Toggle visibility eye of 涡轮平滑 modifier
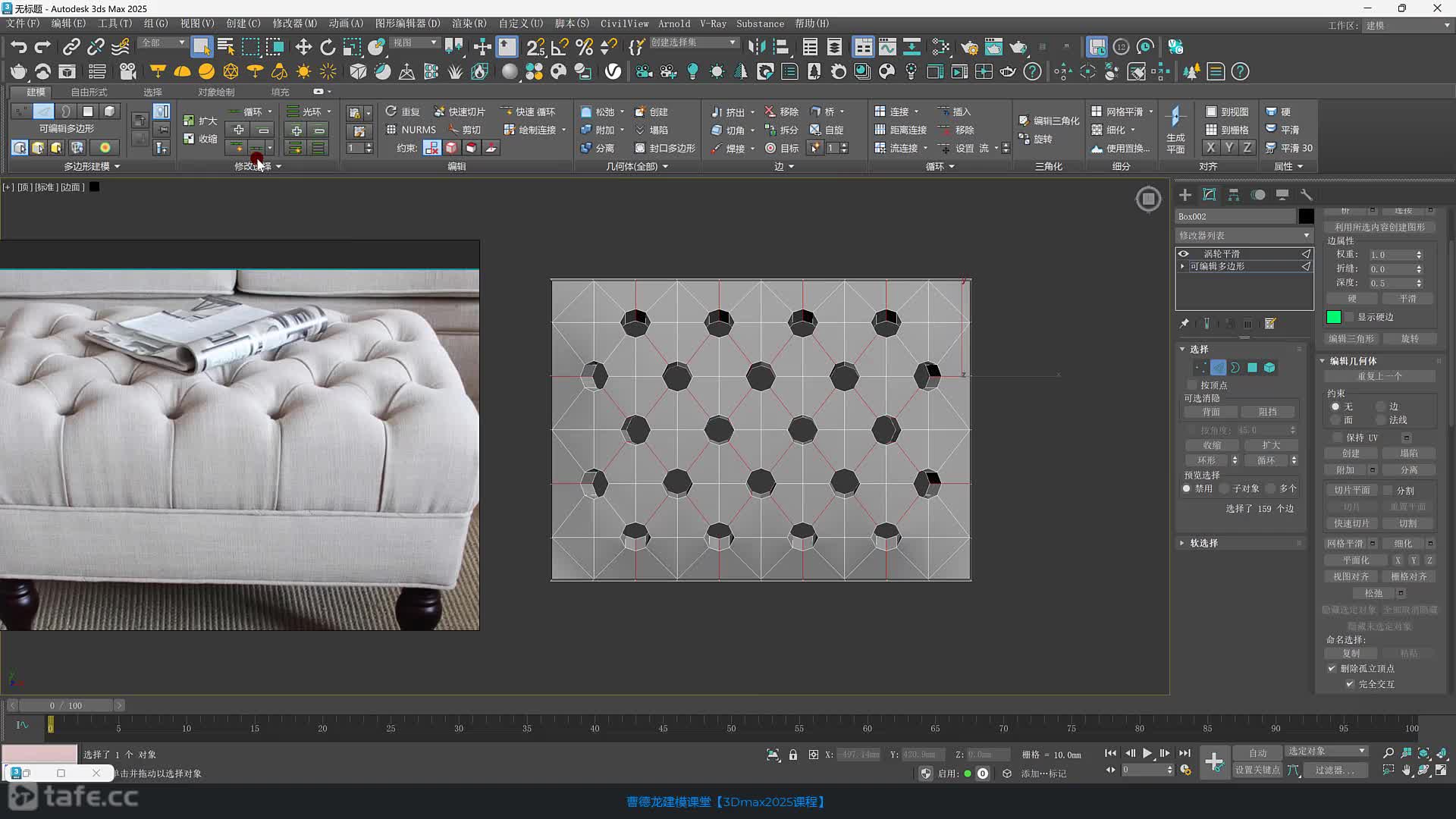Viewport: 1456px width, 819px height. [1183, 254]
